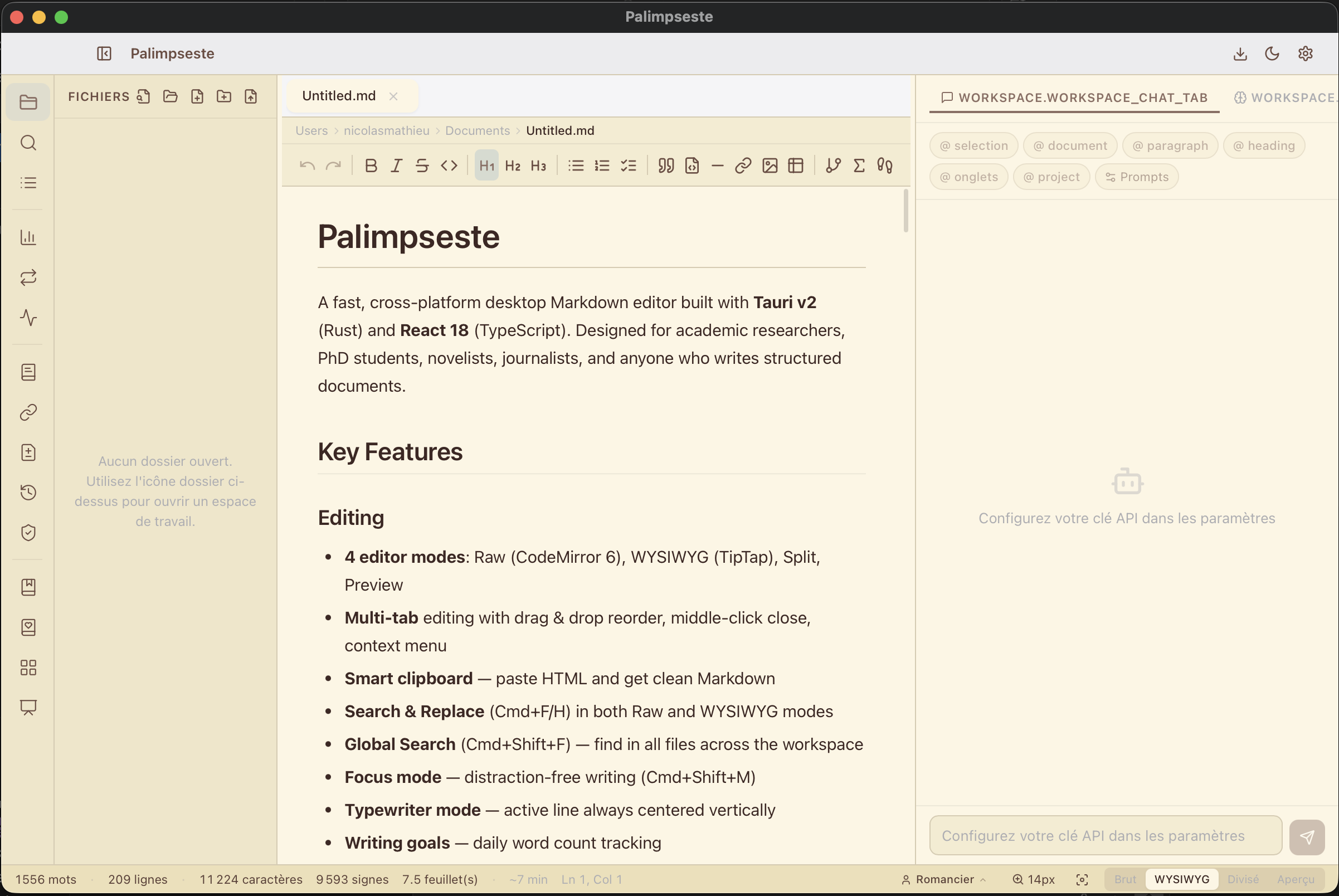Create a new folder in Fichiers panel
Viewport: 1339px width, 896px height.
tap(224, 96)
